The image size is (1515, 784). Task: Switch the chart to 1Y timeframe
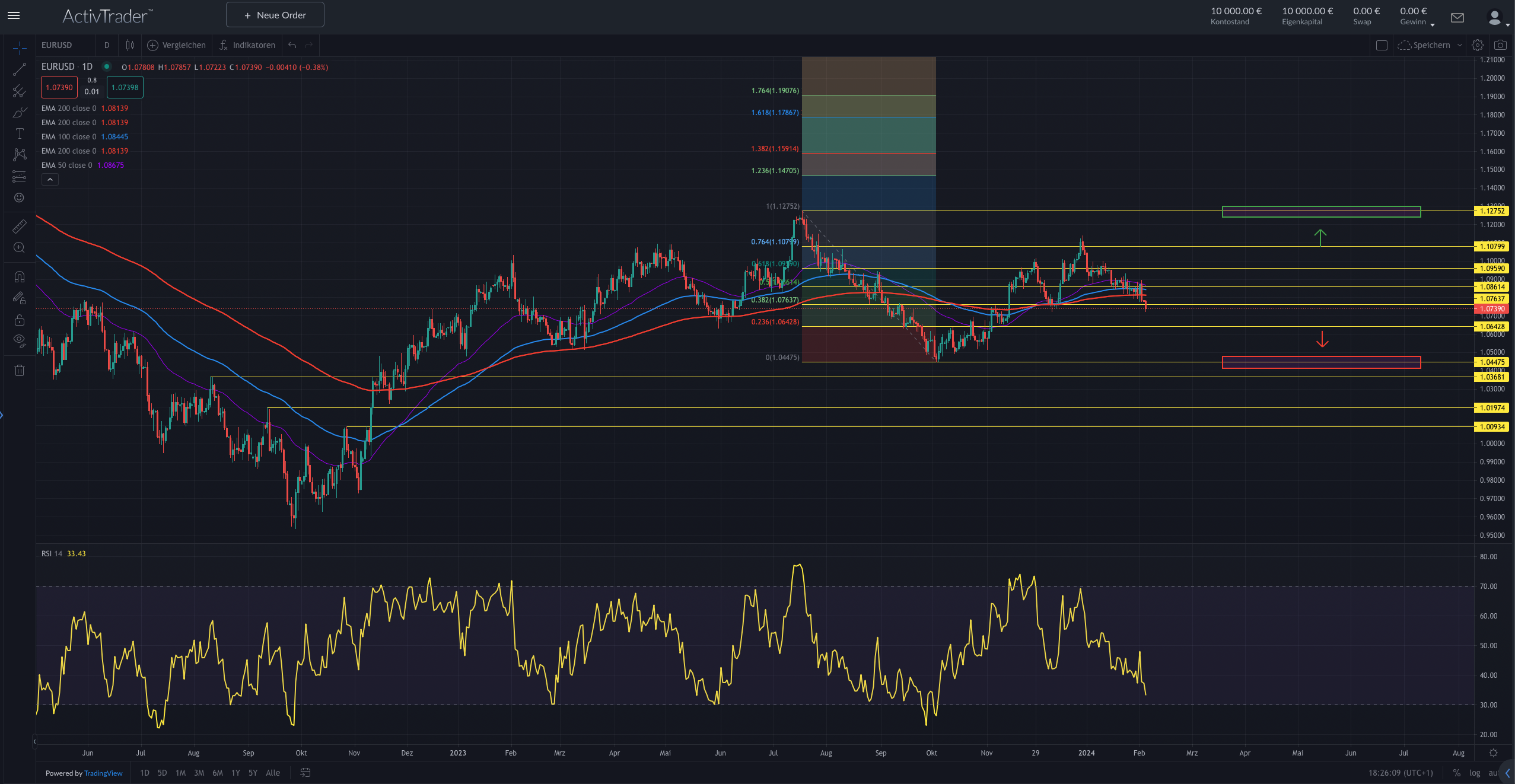pyautogui.click(x=235, y=773)
